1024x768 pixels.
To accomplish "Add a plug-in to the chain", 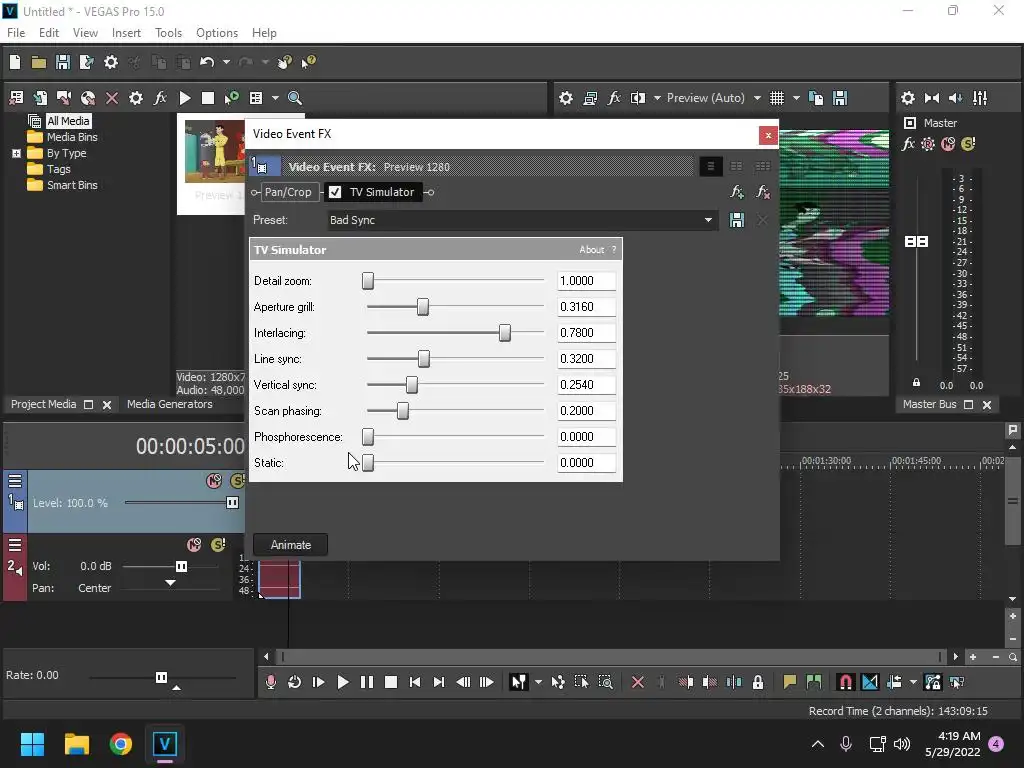I will tap(737, 192).
